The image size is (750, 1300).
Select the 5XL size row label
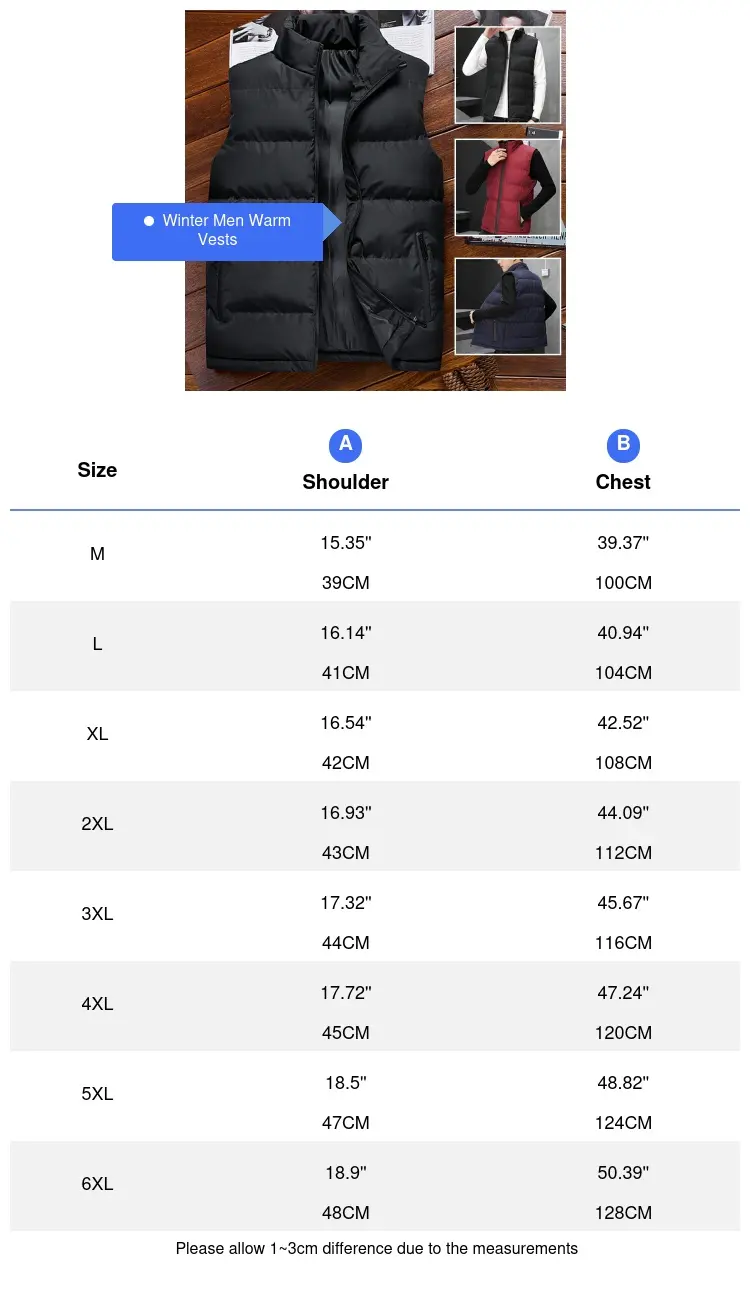pyautogui.click(x=97, y=1094)
